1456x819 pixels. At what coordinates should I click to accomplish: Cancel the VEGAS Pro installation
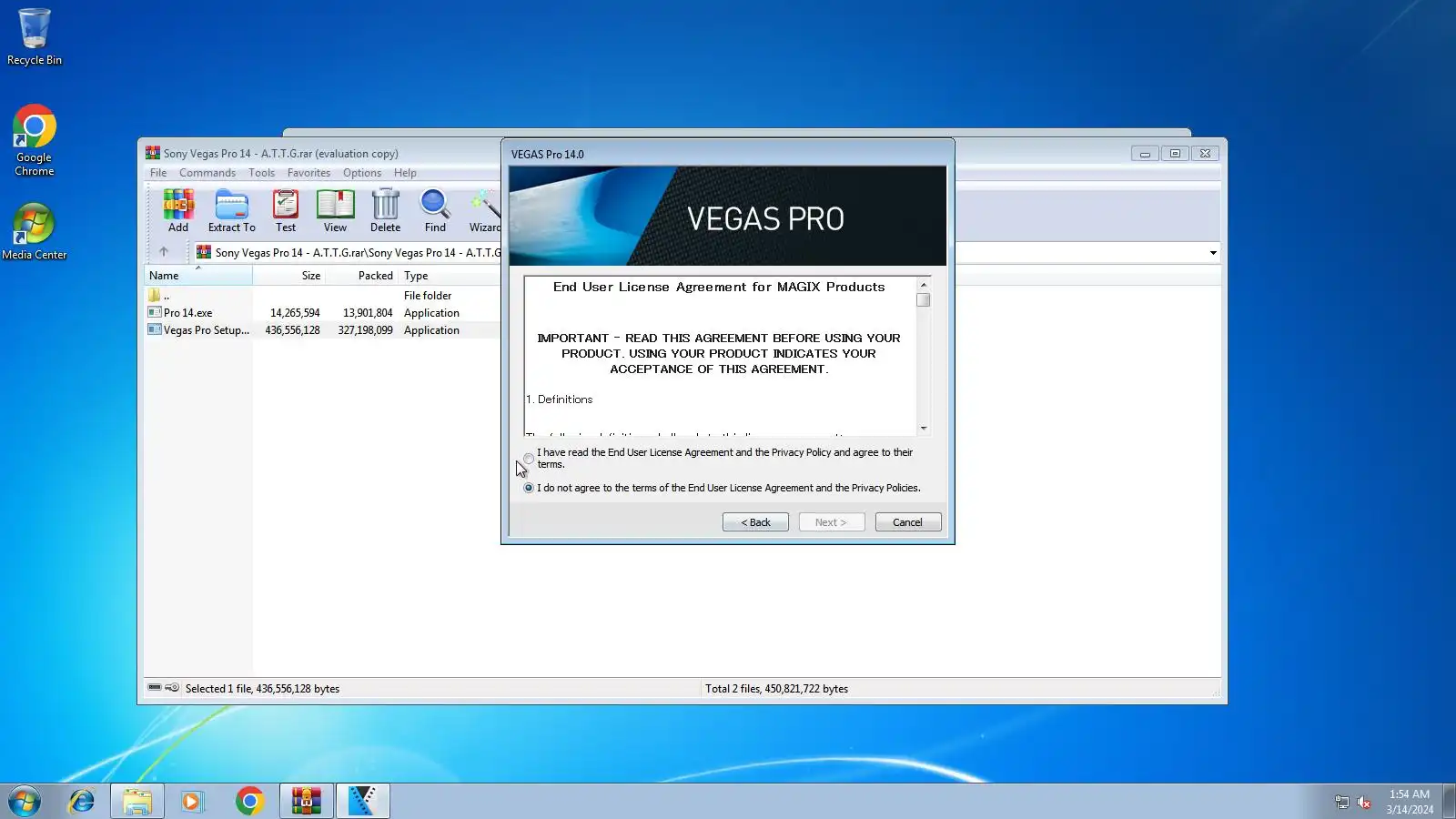[x=908, y=522]
